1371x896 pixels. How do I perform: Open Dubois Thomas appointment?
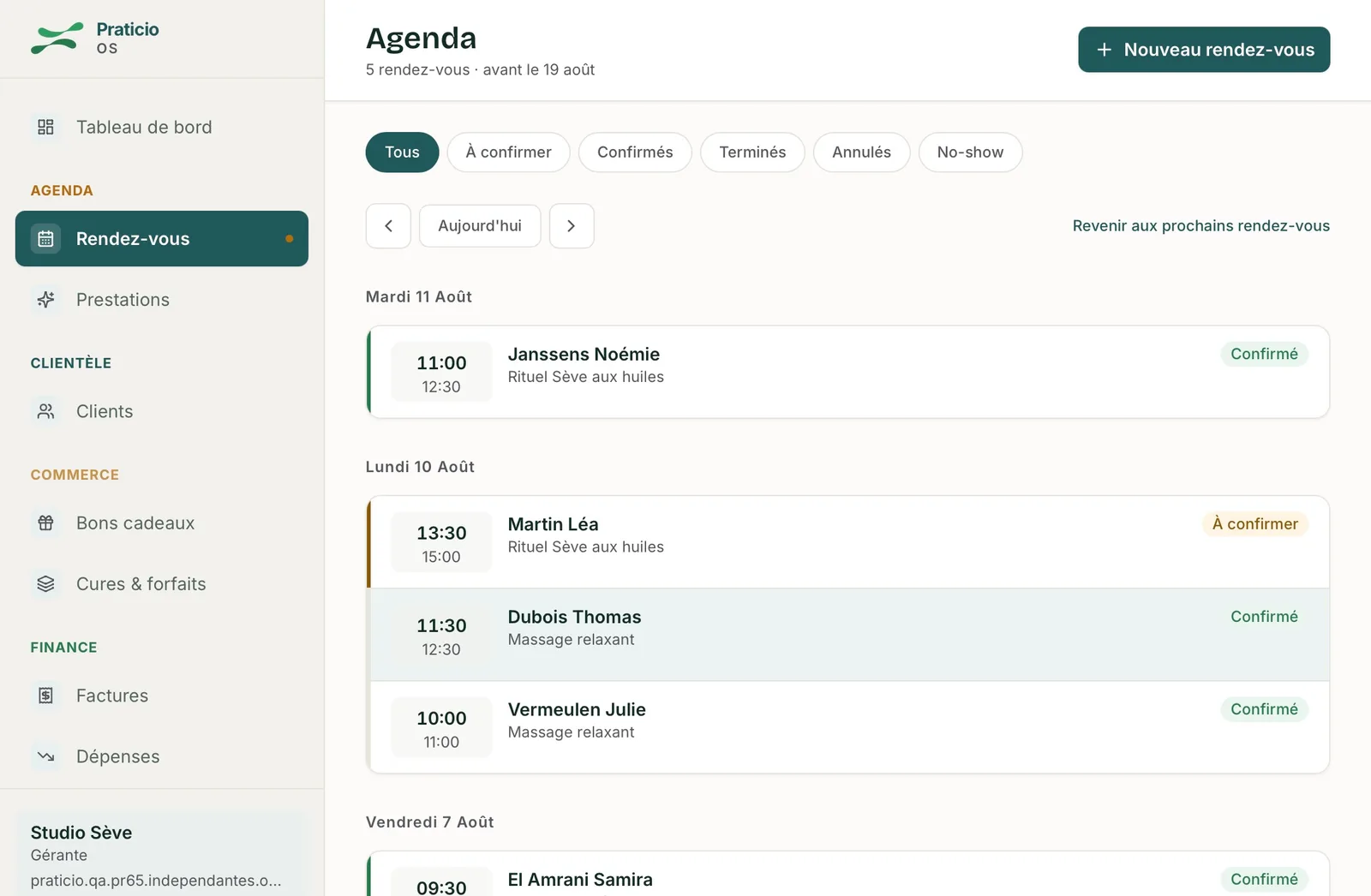848,635
